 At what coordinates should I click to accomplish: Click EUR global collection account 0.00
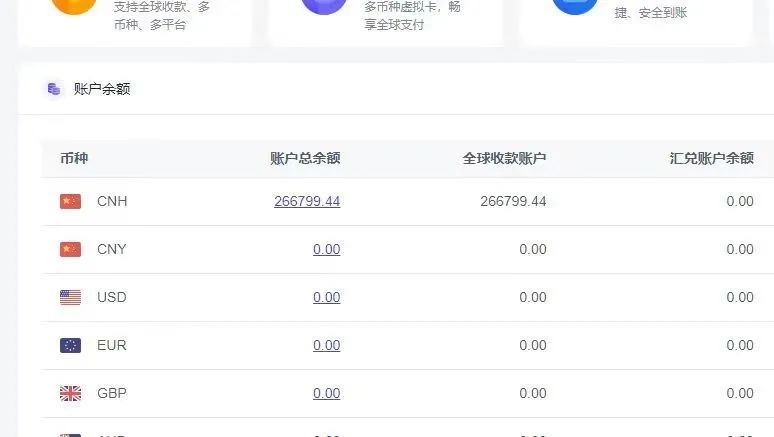click(533, 345)
